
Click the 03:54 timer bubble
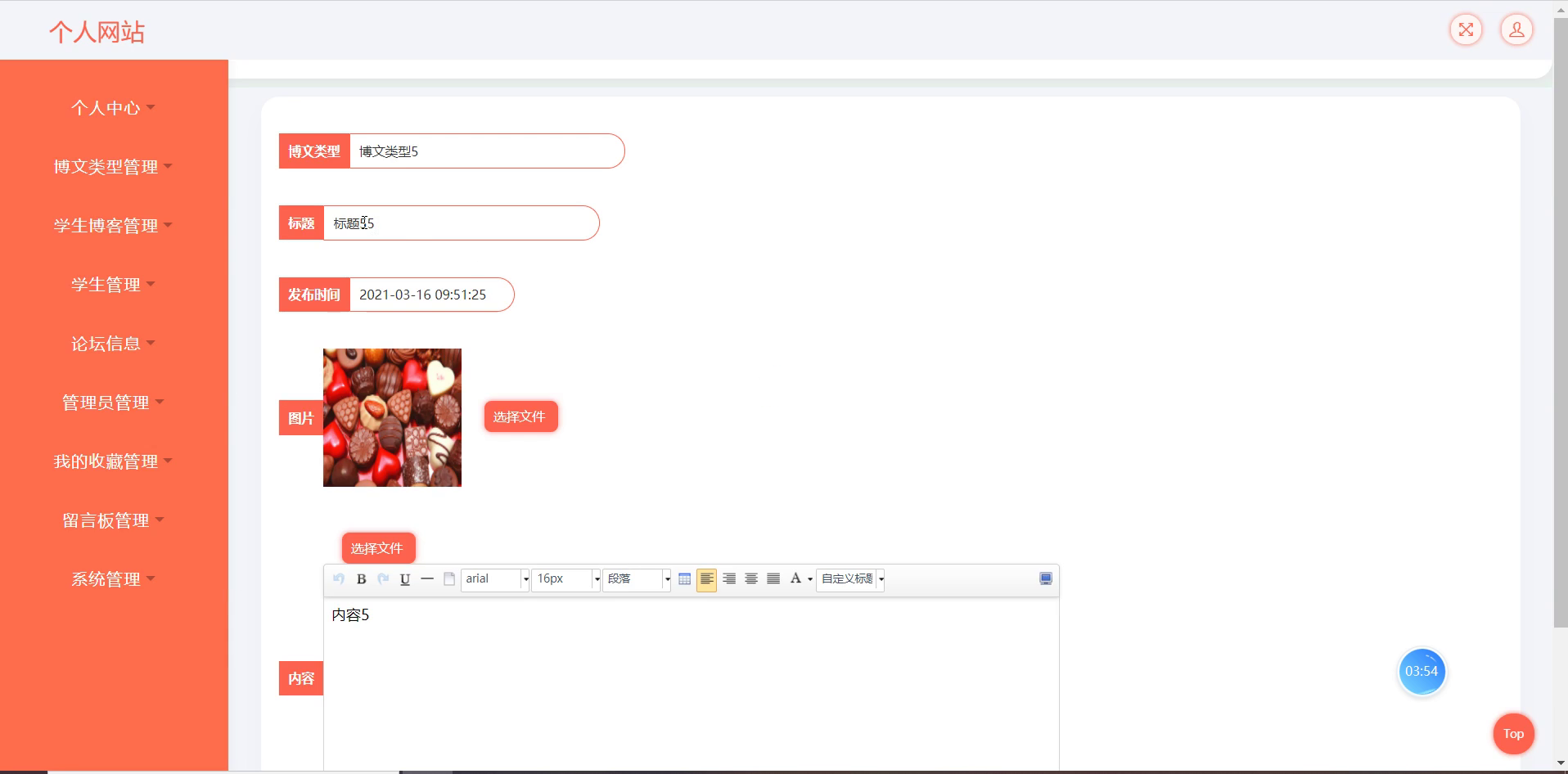tap(1422, 672)
